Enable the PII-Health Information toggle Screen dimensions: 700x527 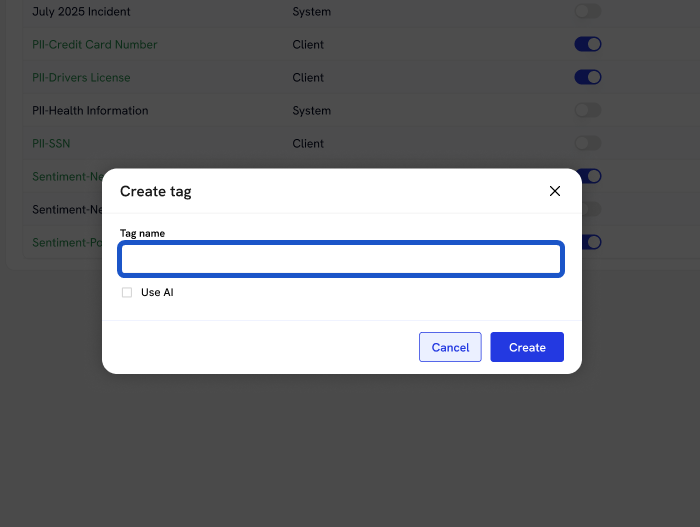point(588,110)
